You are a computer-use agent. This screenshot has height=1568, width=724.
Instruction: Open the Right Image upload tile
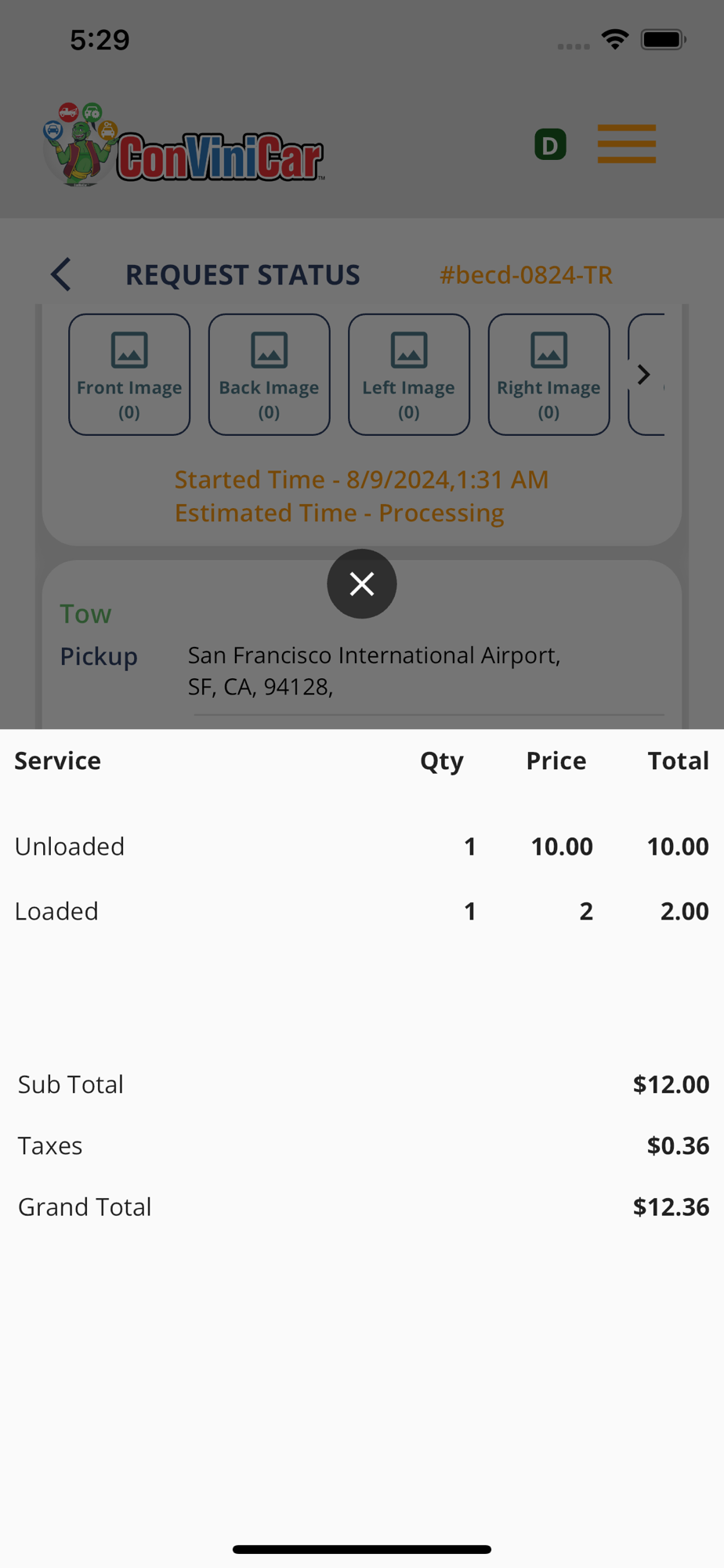(x=548, y=375)
